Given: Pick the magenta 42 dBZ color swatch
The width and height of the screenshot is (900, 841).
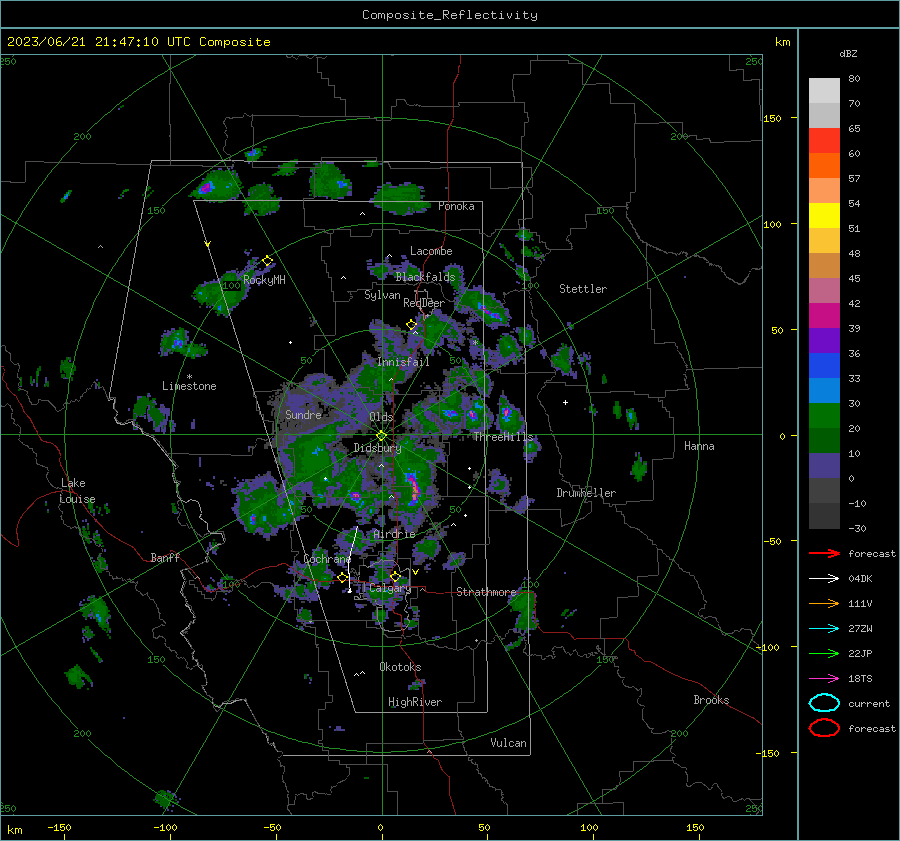Looking at the screenshot, I should (x=824, y=316).
